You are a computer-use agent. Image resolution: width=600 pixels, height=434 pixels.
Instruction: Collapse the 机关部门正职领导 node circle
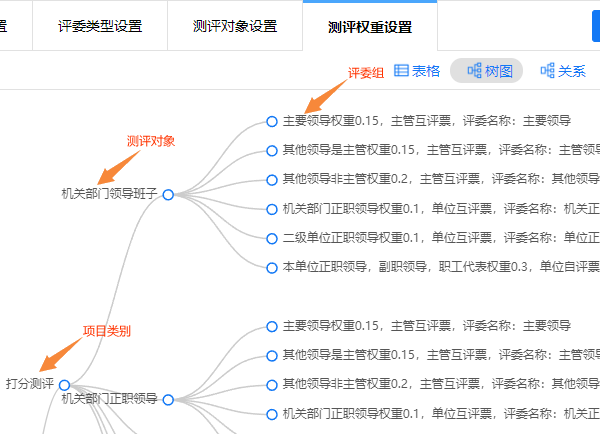pyautogui.click(x=168, y=400)
